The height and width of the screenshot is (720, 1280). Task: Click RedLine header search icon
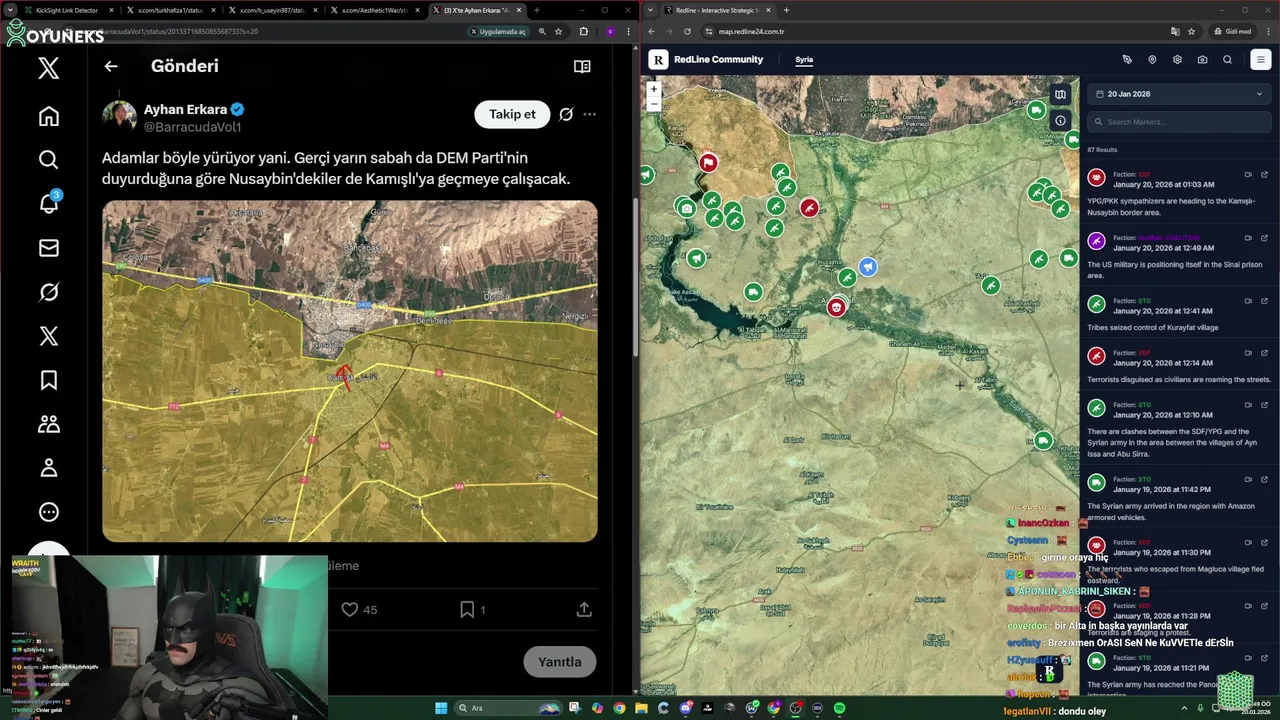(1227, 60)
